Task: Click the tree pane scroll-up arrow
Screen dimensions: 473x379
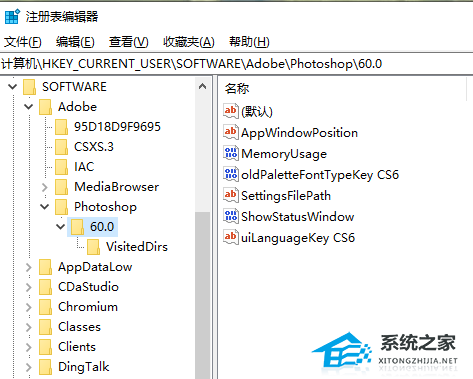Action: click(202, 87)
